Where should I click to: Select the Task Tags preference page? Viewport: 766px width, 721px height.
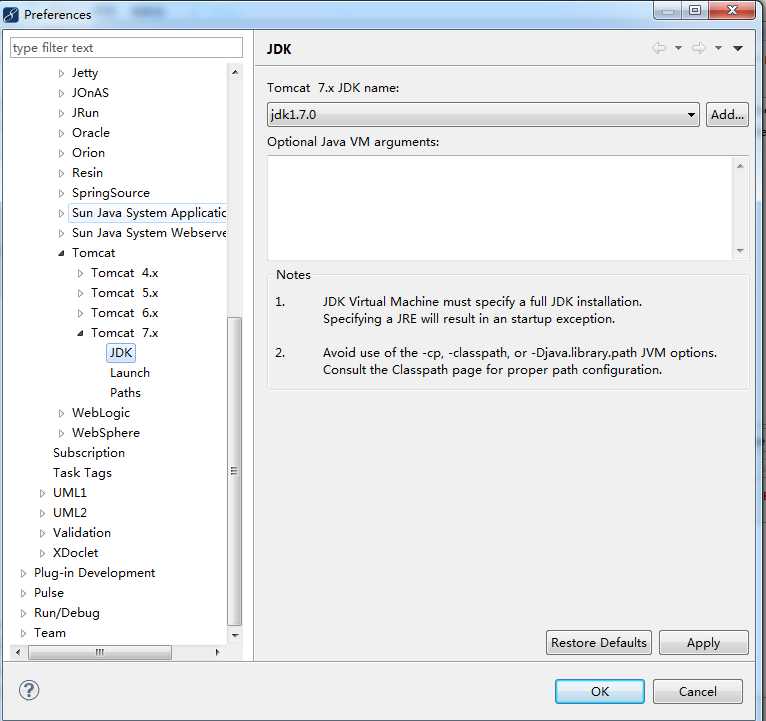(x=83, y=473)
